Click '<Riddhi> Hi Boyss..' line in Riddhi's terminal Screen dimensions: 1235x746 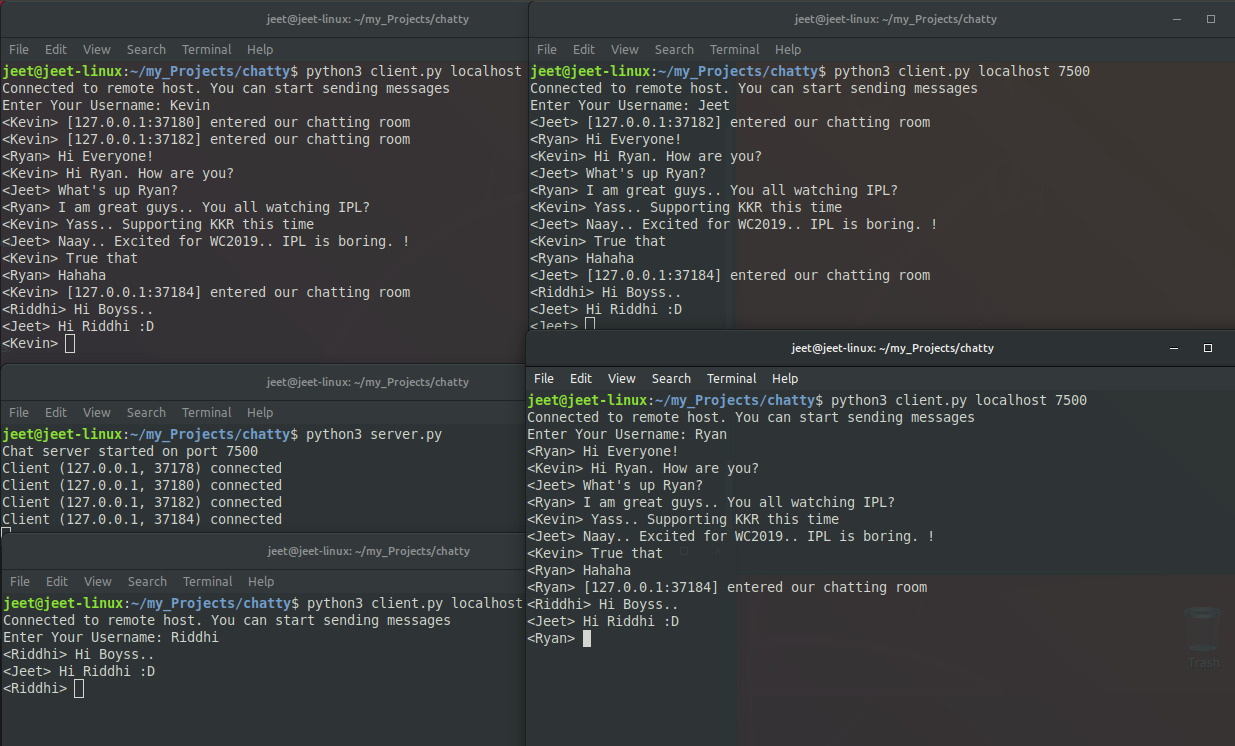pyautogui.click(x=79, y=654)
